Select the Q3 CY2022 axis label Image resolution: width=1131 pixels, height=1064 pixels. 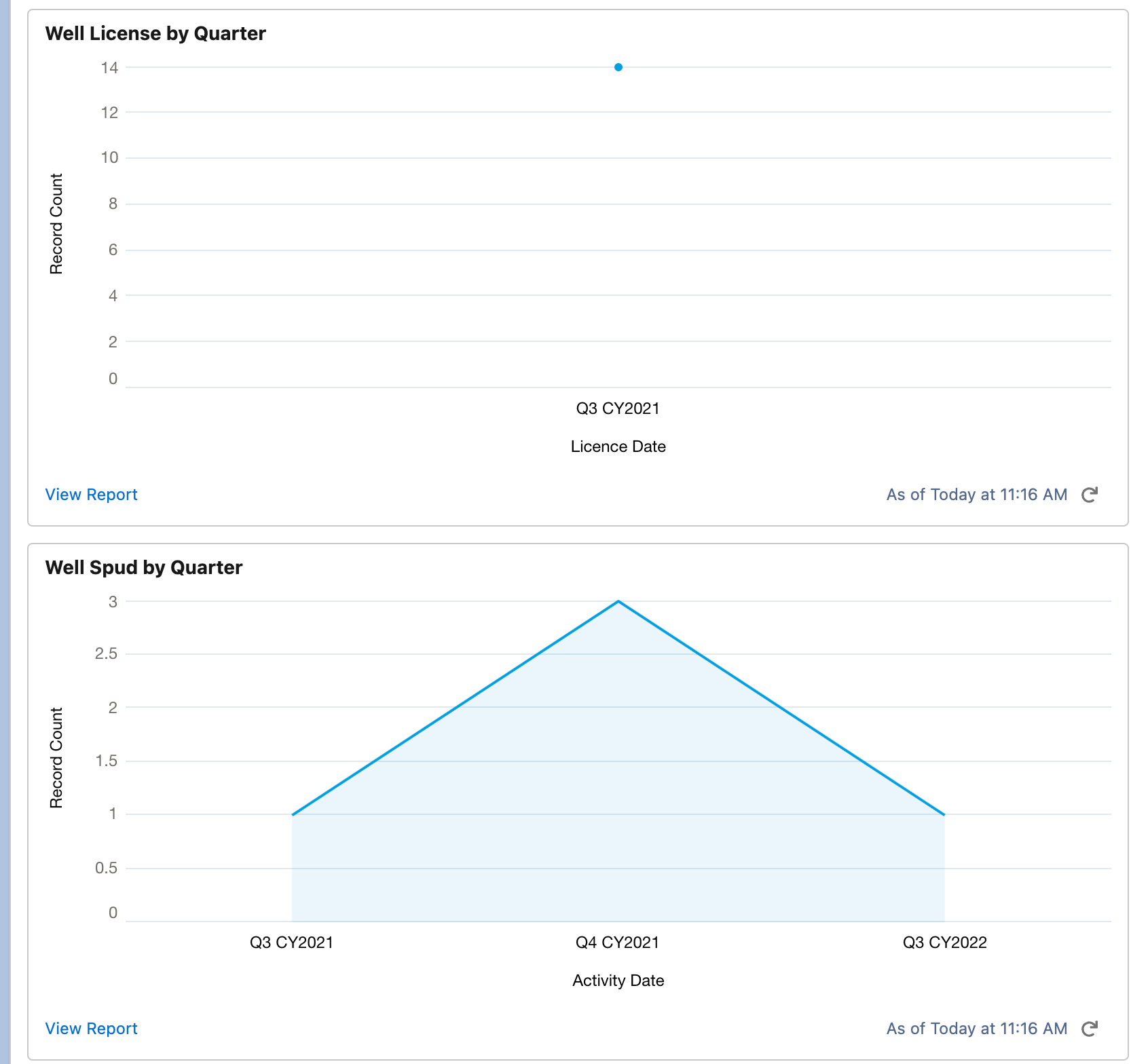pos(944,943)
